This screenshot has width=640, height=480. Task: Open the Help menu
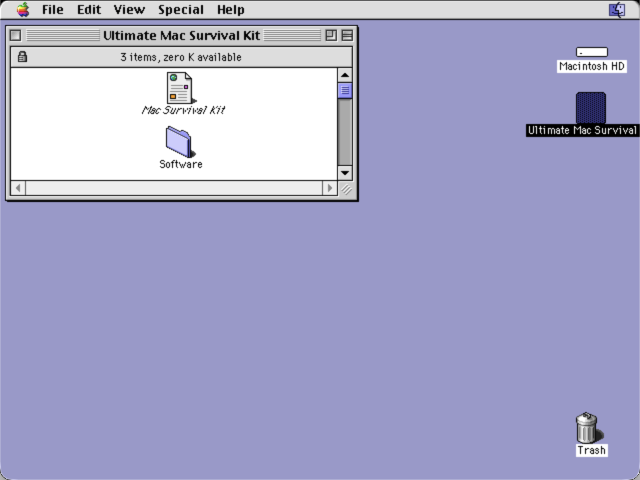[231, 9]
